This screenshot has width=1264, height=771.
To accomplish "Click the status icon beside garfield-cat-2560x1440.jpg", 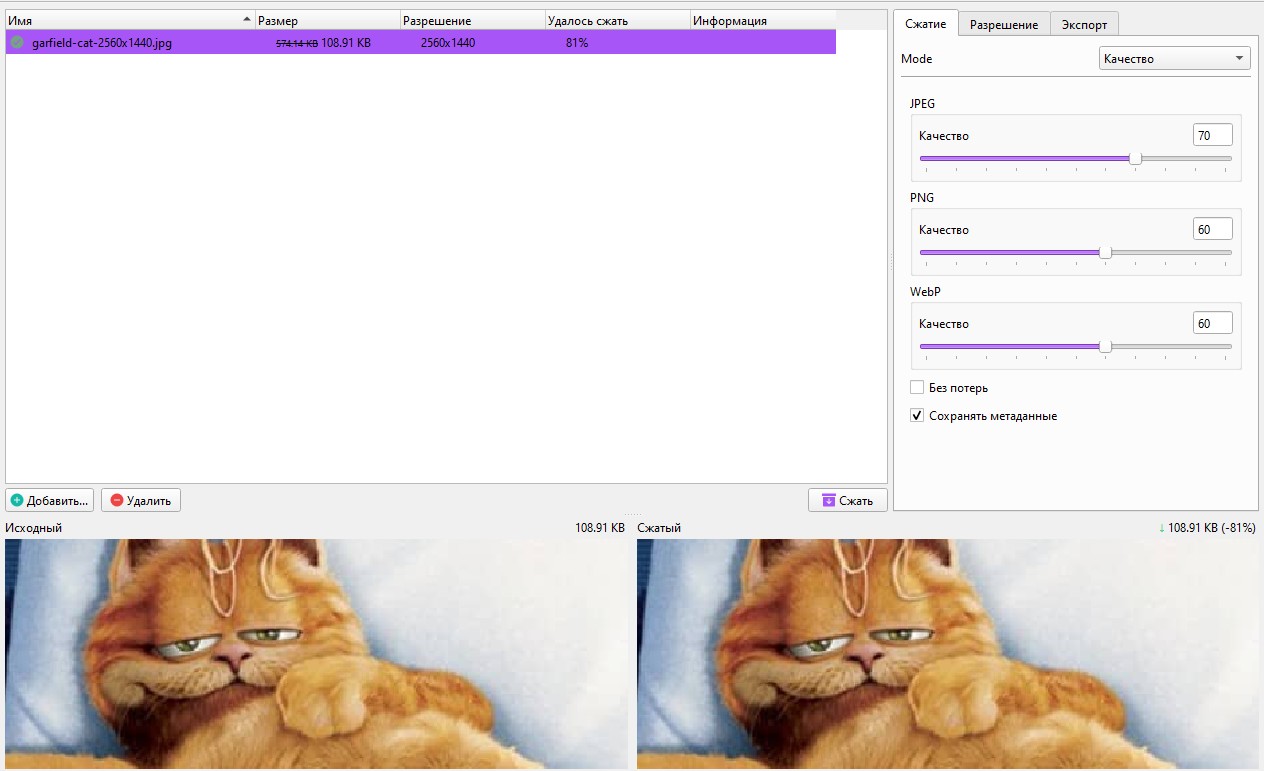I will [17, 42].
